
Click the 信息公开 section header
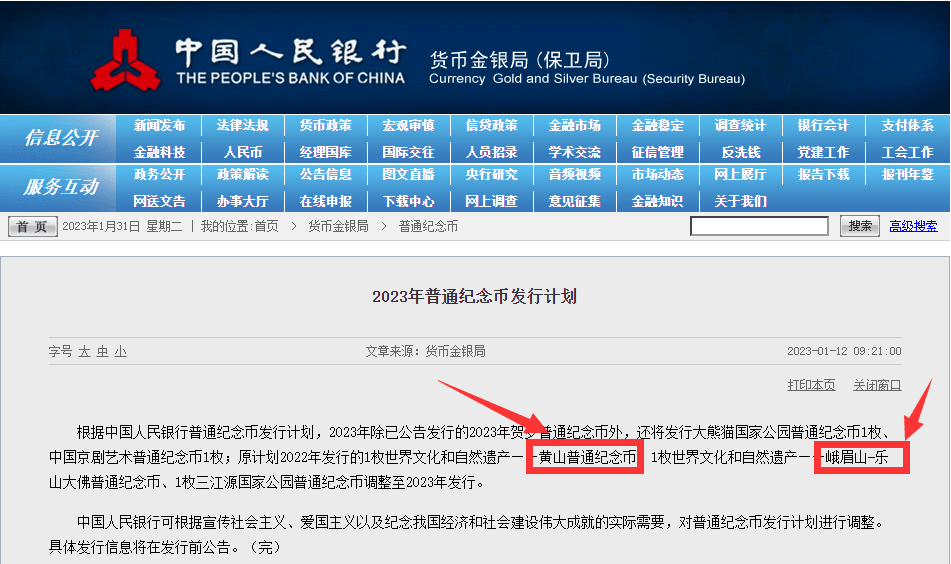coord(61,138)
